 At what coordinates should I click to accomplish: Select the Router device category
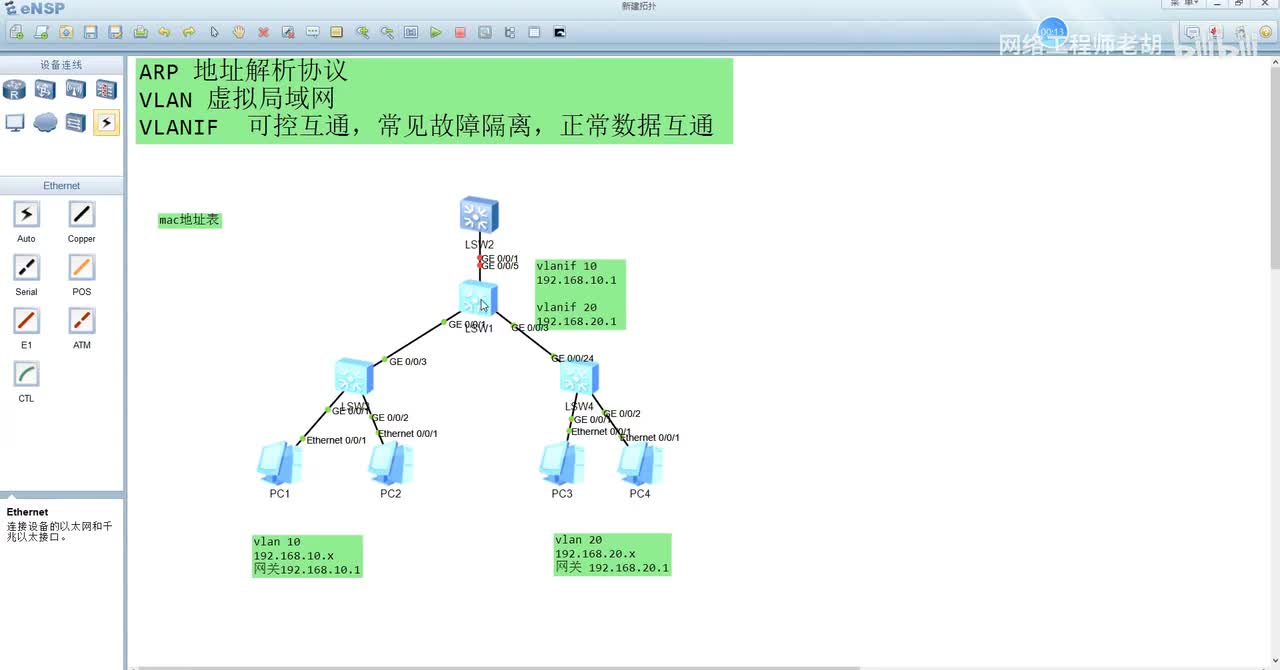pyautogui.click(x=14, y=90)
